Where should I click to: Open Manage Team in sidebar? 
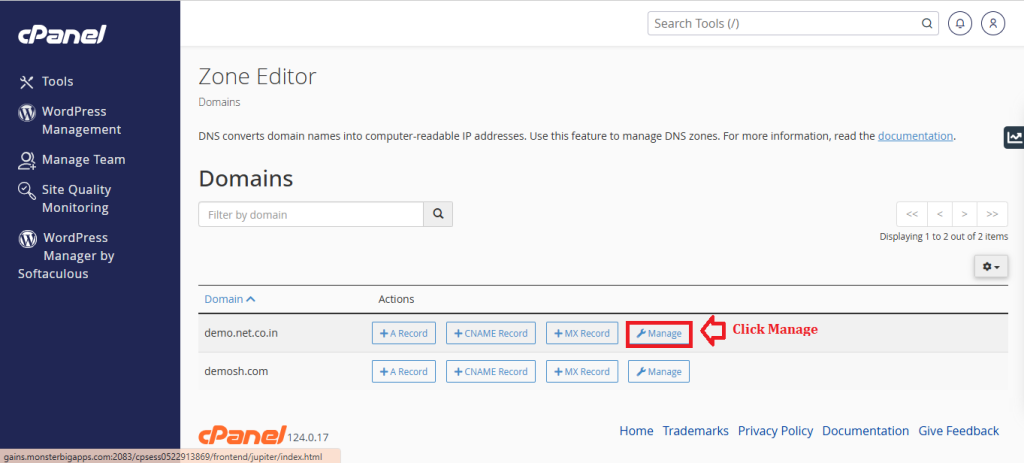(x=83, y=160)
